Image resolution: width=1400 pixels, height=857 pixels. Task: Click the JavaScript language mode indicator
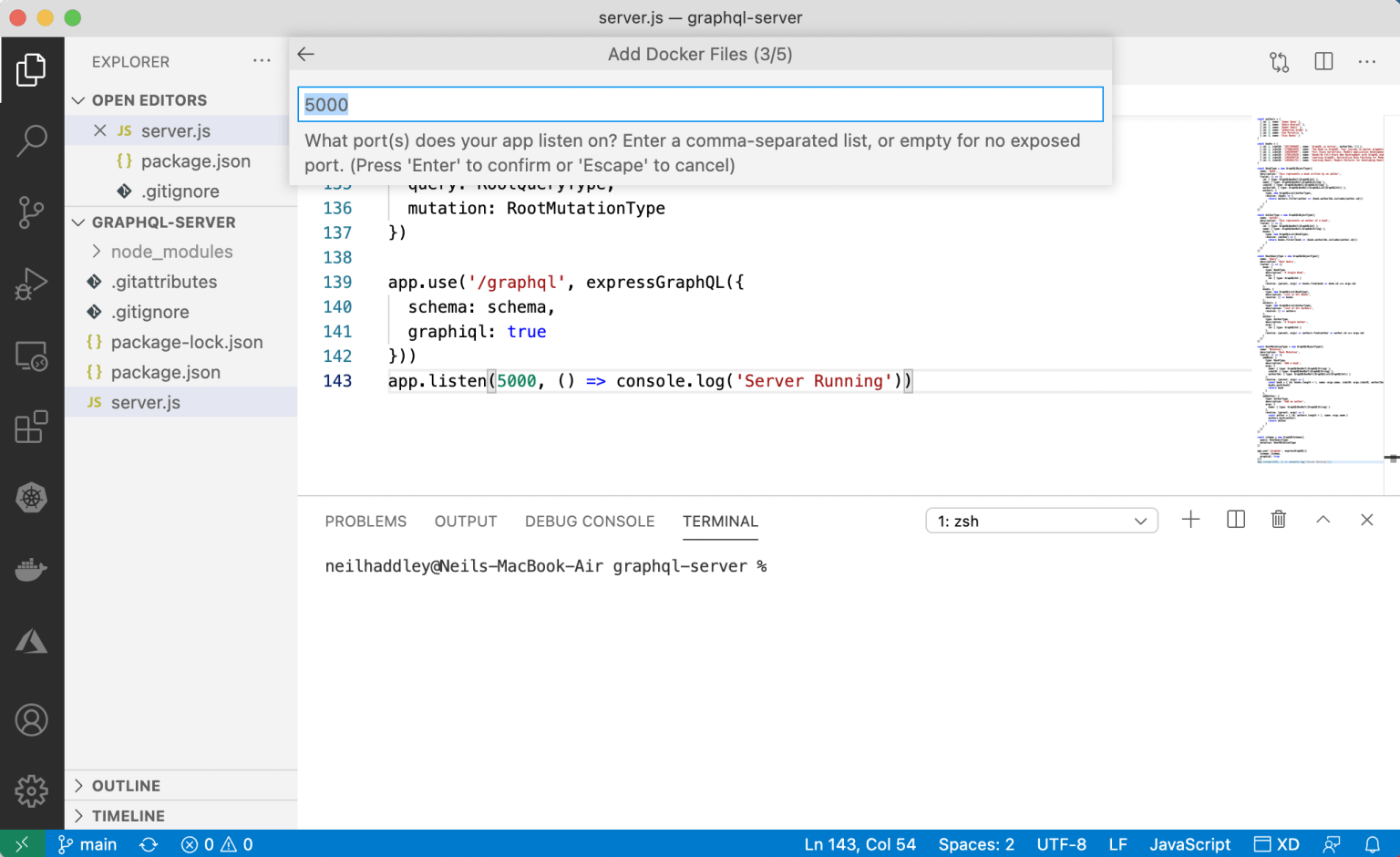1189,844
